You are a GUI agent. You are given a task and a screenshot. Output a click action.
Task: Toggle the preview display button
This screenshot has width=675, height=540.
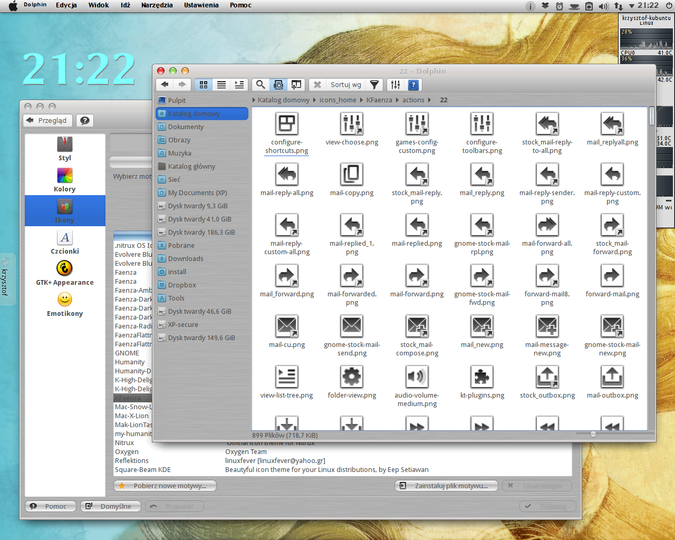279,85
